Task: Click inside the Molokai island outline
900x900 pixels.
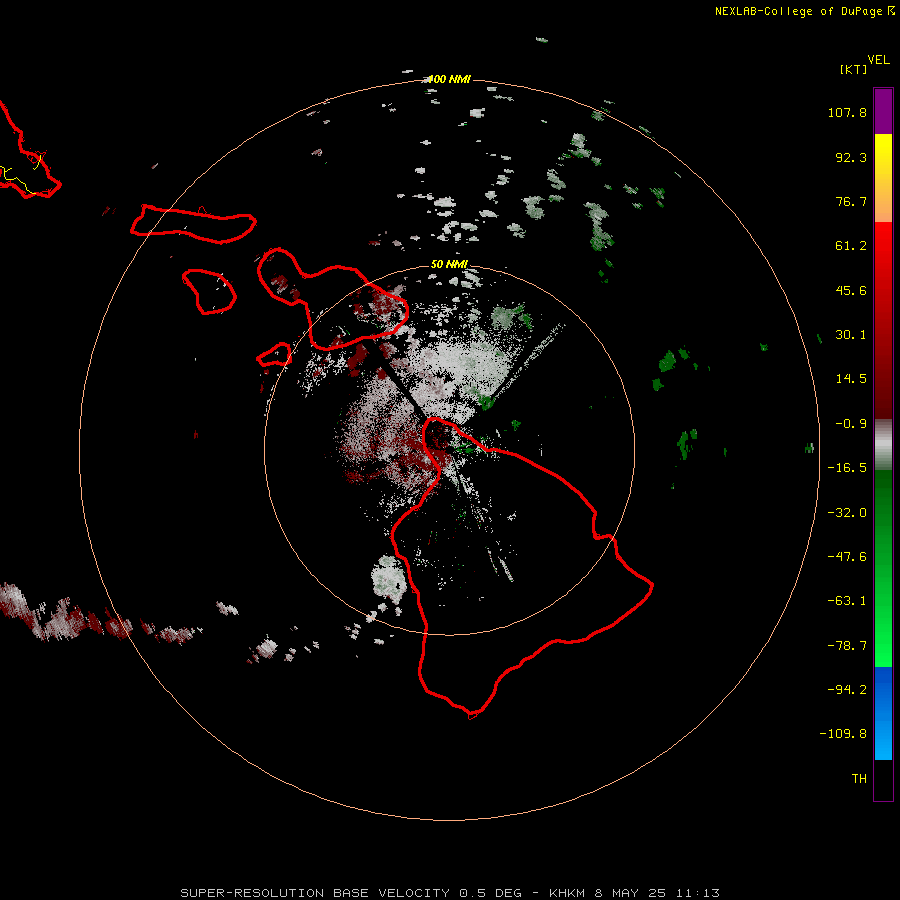Action: [x=195, y=222]
